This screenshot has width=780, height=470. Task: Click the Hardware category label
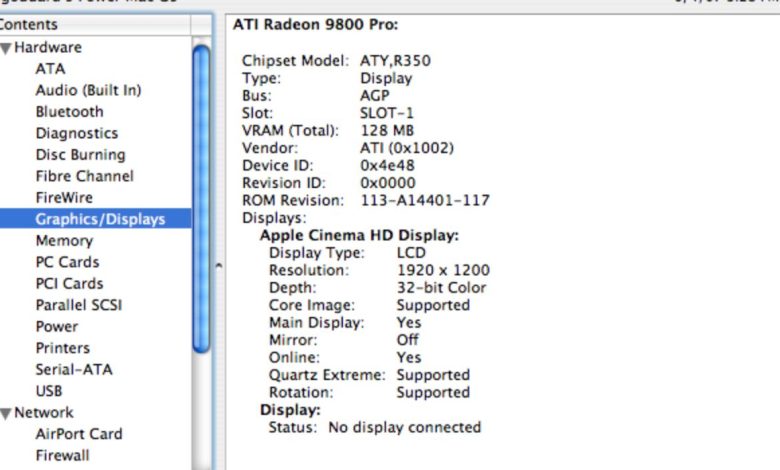coord(48,47)
